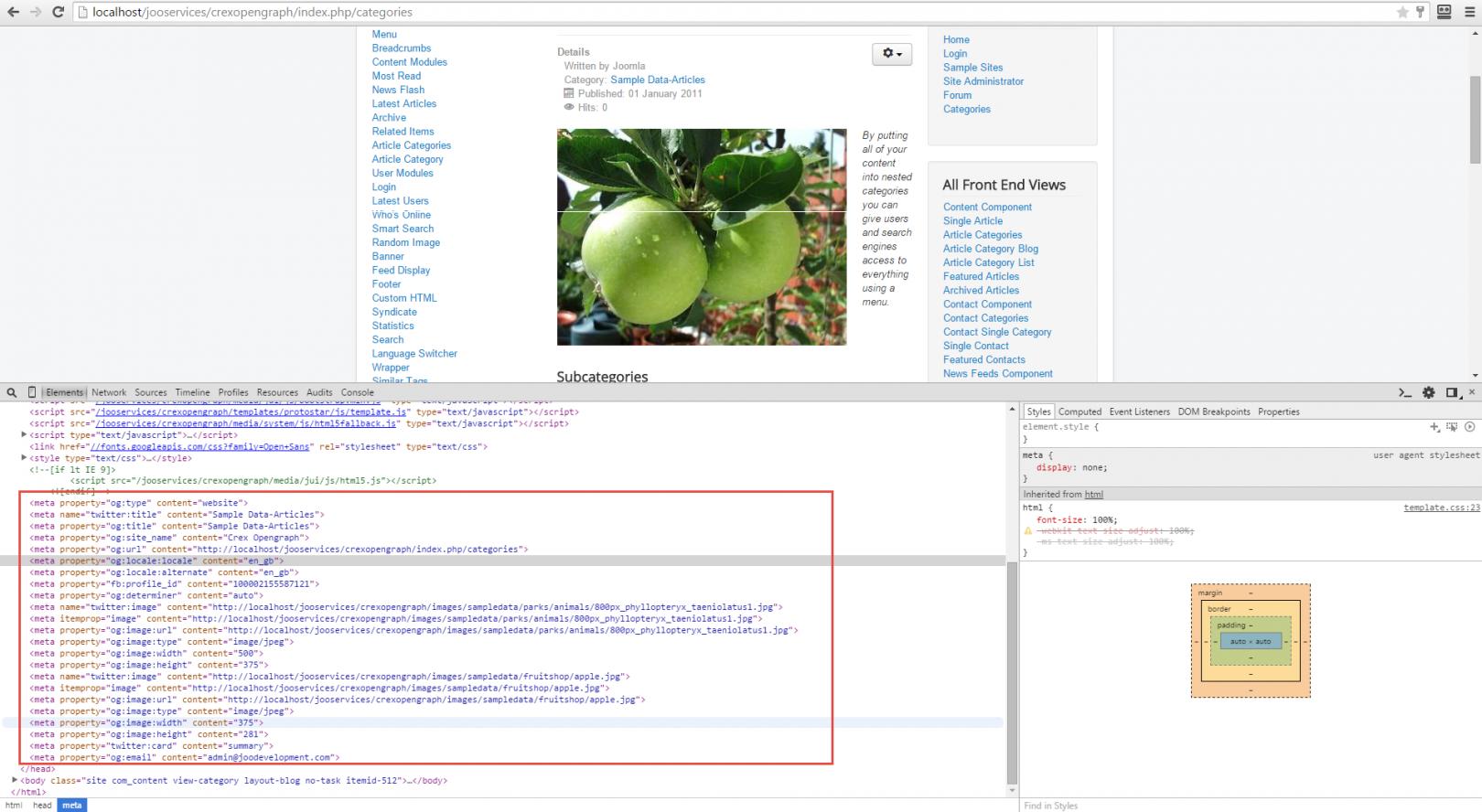This screenshot has width=1482, height=812.
Task: Open the Profiles panel
Action: pyautogui.click(x=233, y=392)
